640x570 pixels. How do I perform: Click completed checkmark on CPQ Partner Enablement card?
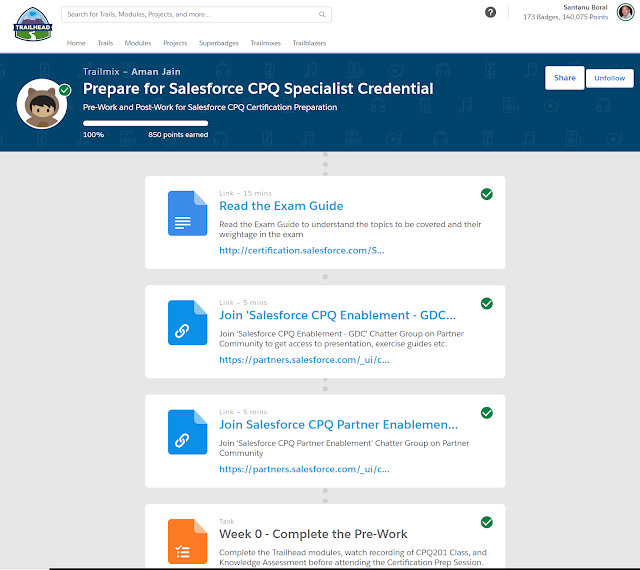tap(487, 413)
